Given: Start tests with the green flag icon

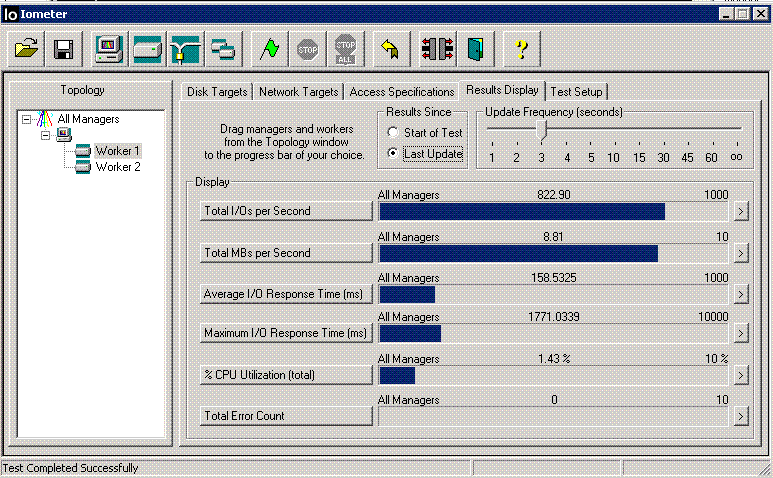Looking at the screenshot, I should 269,48.
